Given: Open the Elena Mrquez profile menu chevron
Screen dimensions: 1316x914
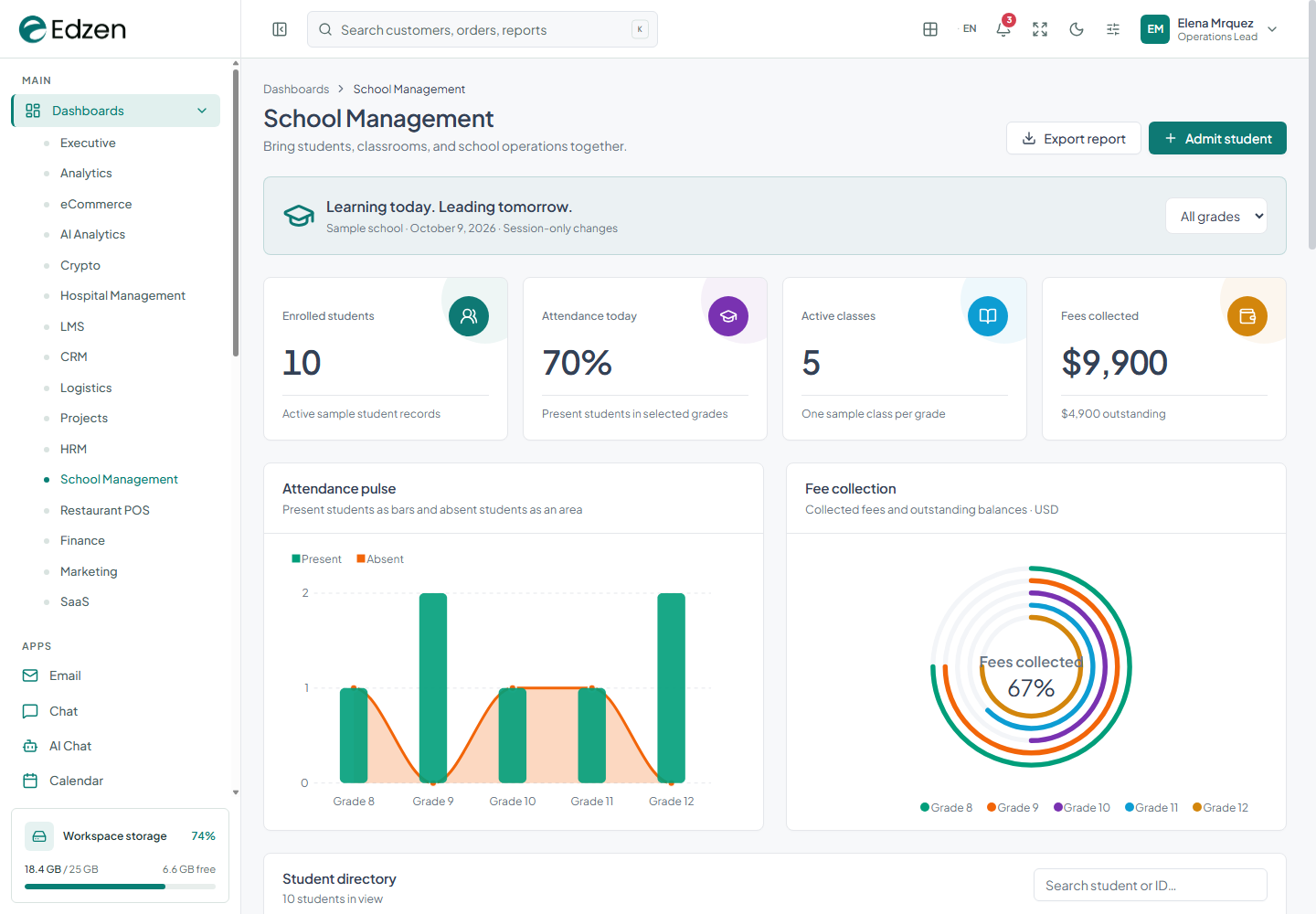Looking at the screenshot, I should tap(1272, 29).
